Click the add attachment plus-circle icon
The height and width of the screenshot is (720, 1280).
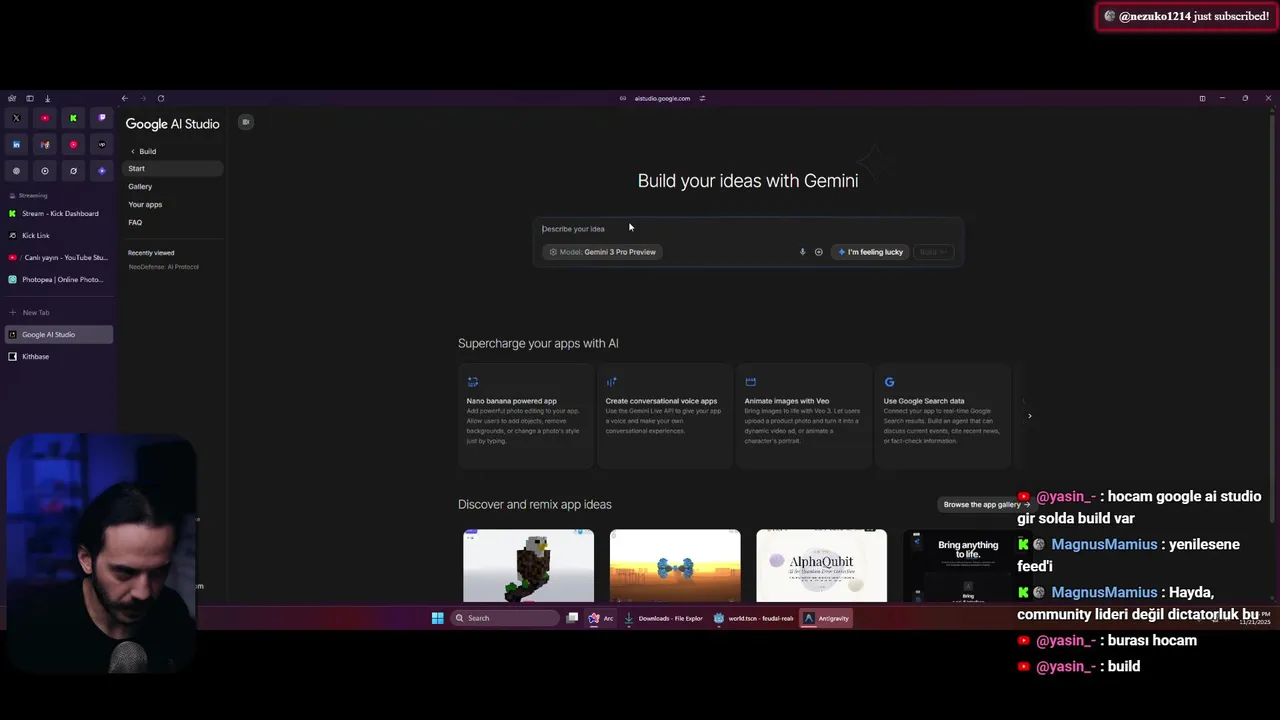point(818,252)
